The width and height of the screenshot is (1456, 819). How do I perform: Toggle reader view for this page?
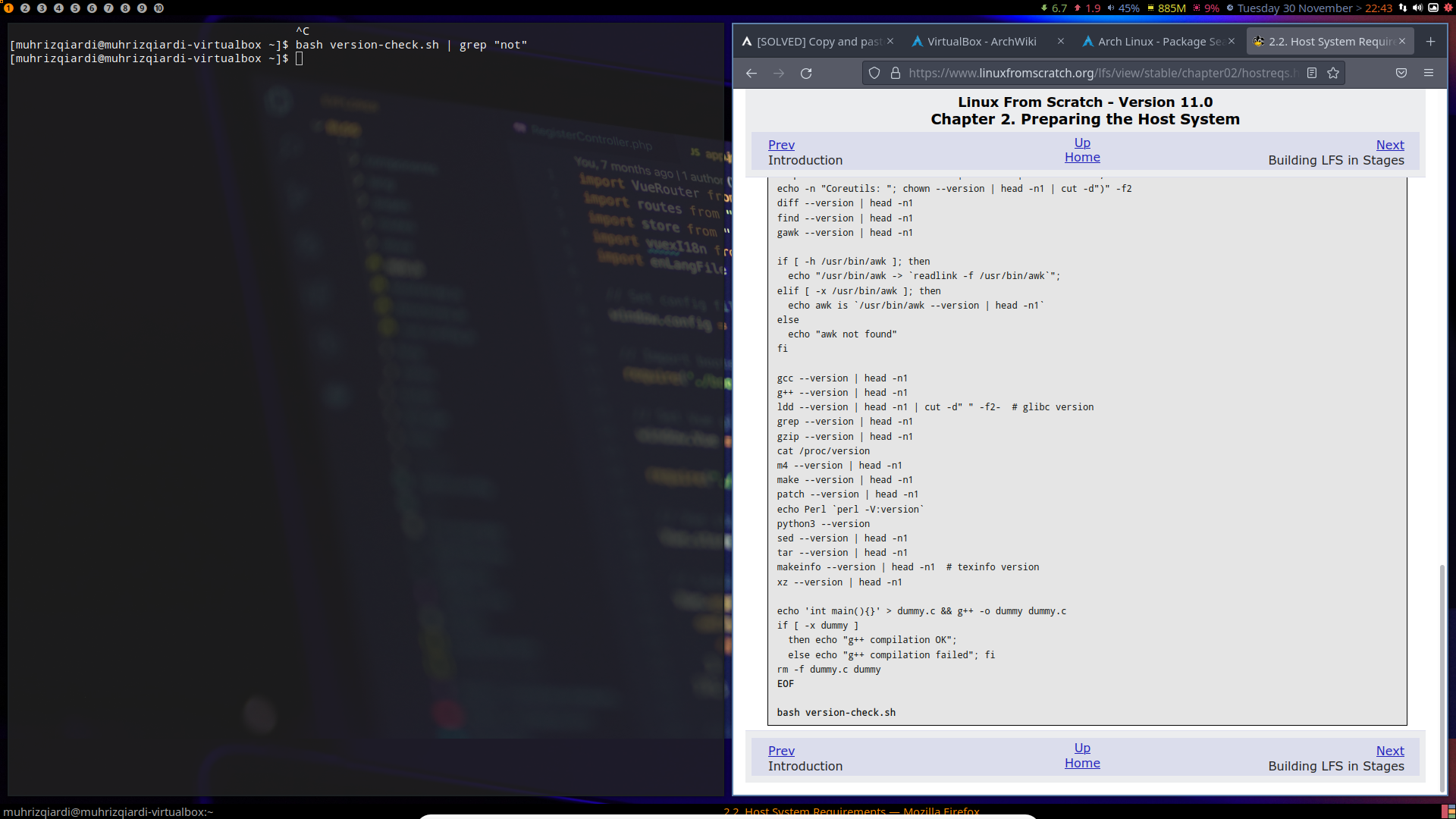(1312, 73)
